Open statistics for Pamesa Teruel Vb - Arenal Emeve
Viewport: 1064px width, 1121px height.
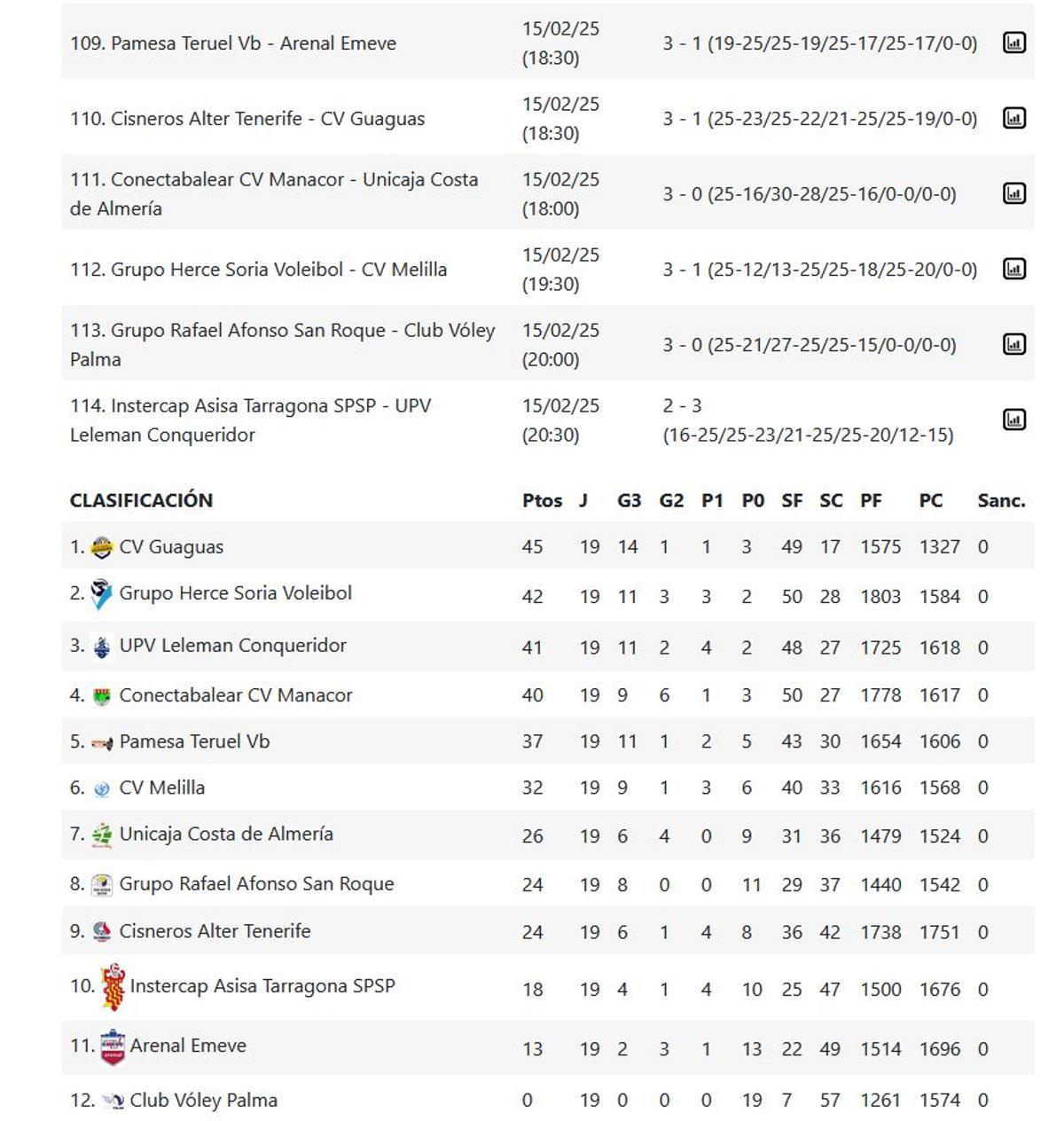pyautogui.click(x=1013, y=42)
